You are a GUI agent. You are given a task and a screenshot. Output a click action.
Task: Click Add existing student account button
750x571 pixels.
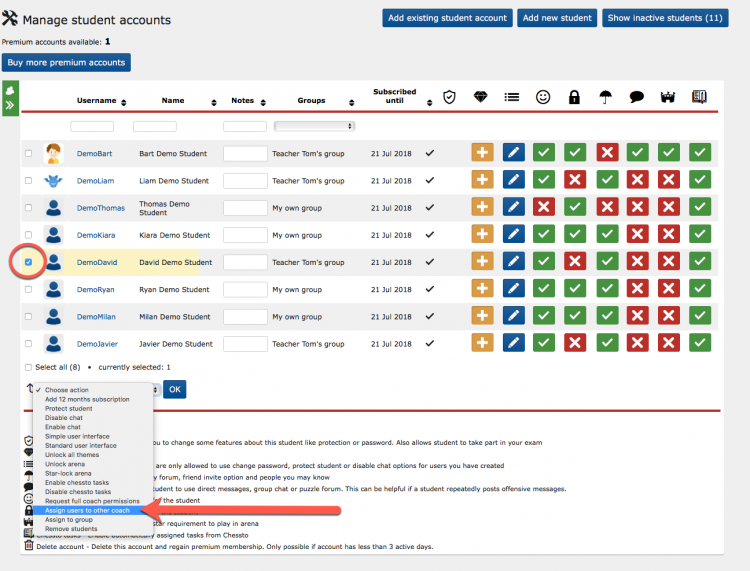[447, 18]
